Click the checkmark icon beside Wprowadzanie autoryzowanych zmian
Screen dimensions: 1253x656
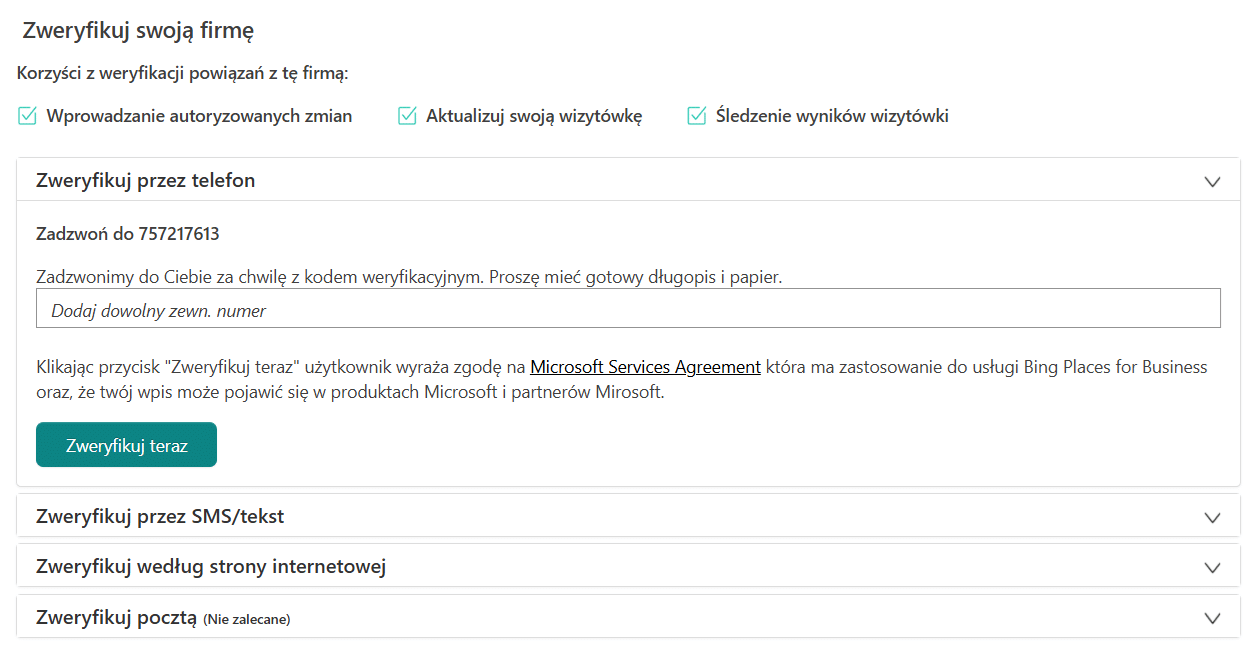click(27, 116)
